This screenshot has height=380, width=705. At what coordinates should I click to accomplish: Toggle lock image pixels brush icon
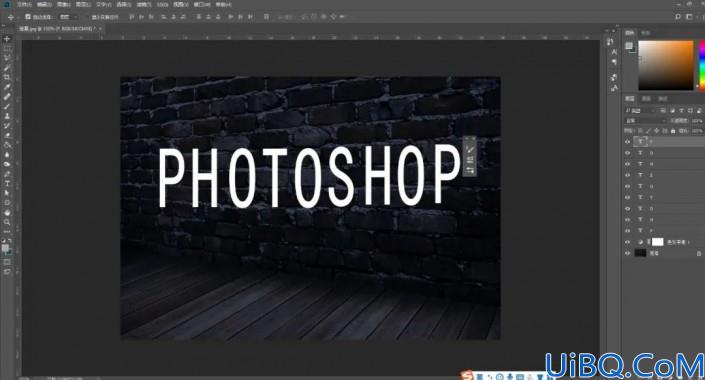click(648, 131)
